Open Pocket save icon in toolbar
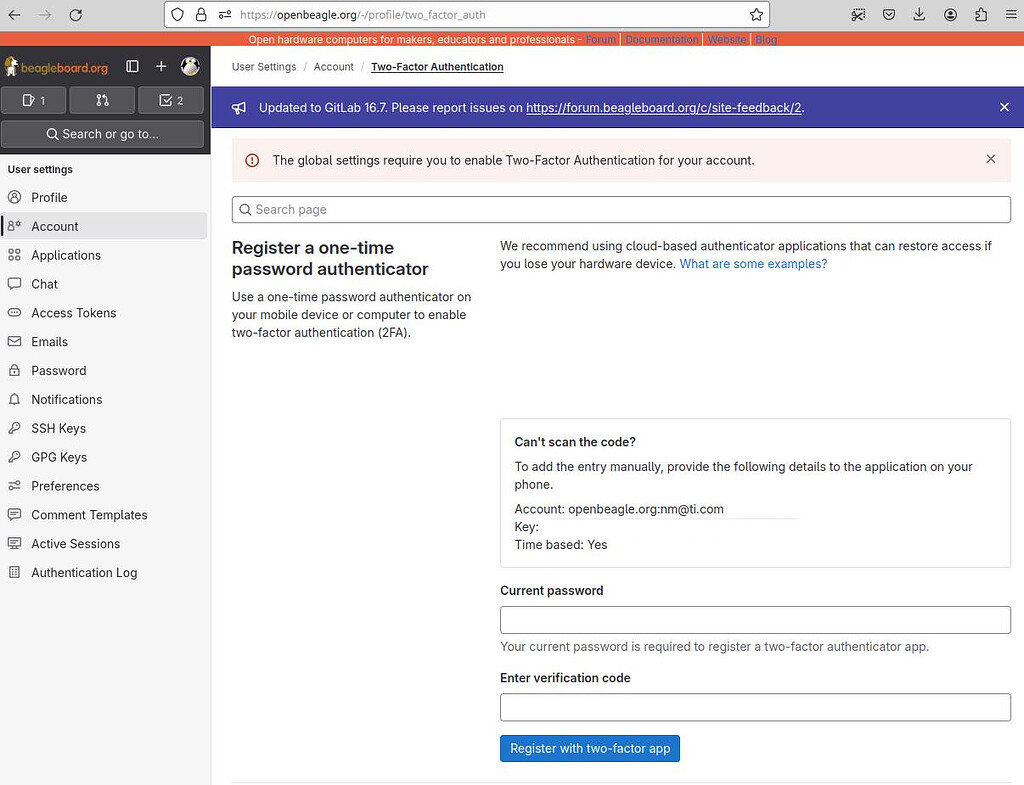Image resolution: width=1024 pixels, height=785 pixels. pyautogui.click(x=889, y=14)
